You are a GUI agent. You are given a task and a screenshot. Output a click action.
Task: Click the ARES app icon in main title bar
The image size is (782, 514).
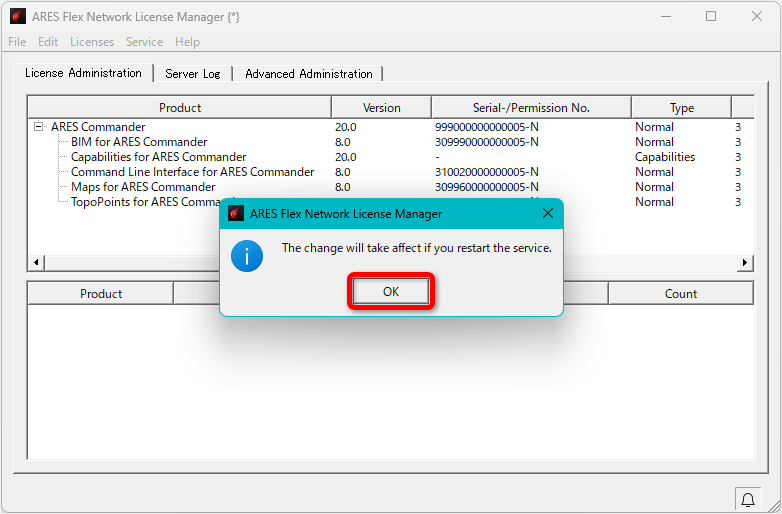tap(18, 16)
